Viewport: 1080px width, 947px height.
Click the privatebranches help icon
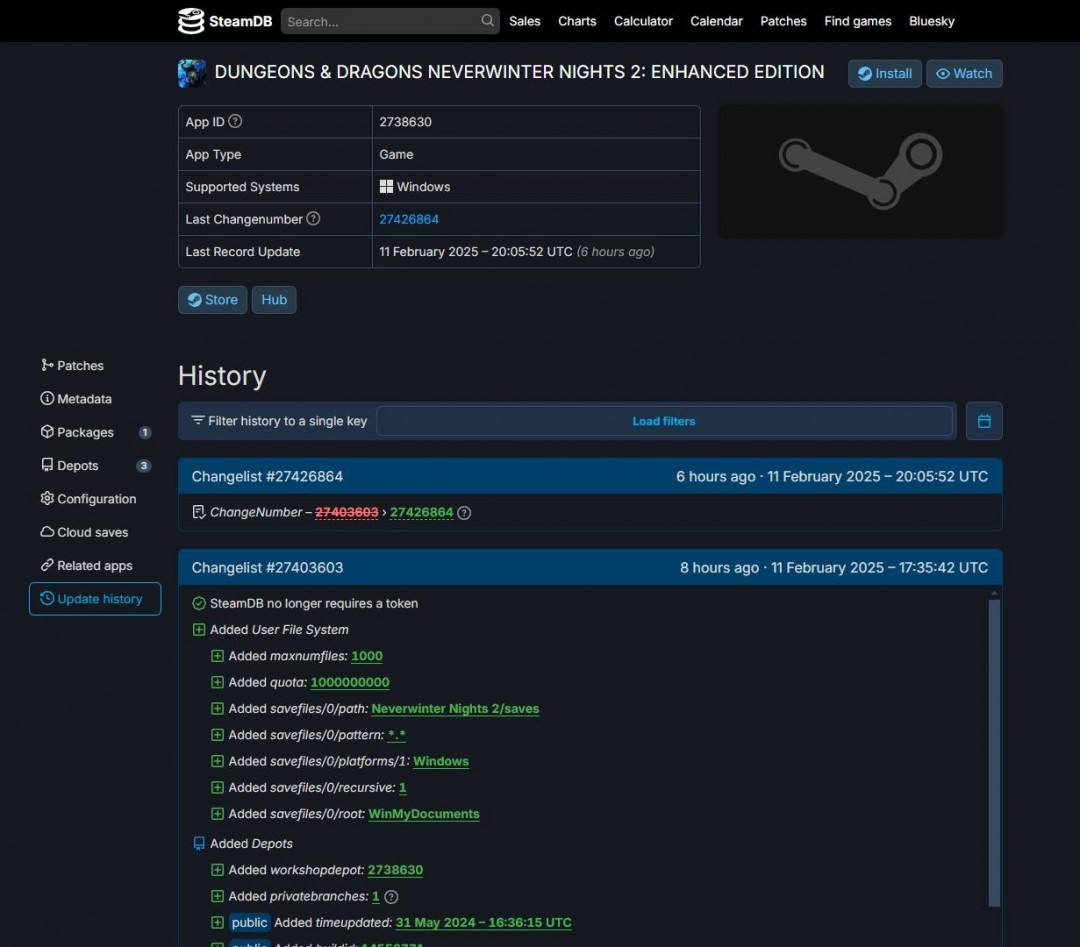tap(391, 897)
